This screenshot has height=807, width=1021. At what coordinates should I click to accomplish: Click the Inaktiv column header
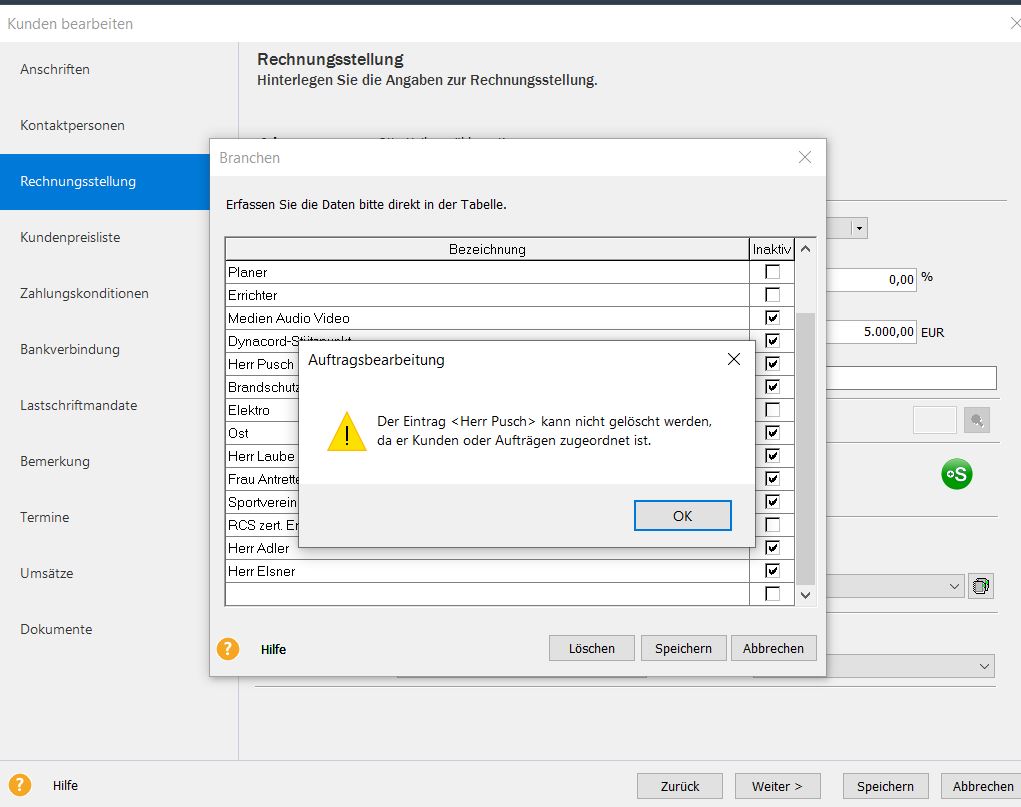tap(772, 249)
